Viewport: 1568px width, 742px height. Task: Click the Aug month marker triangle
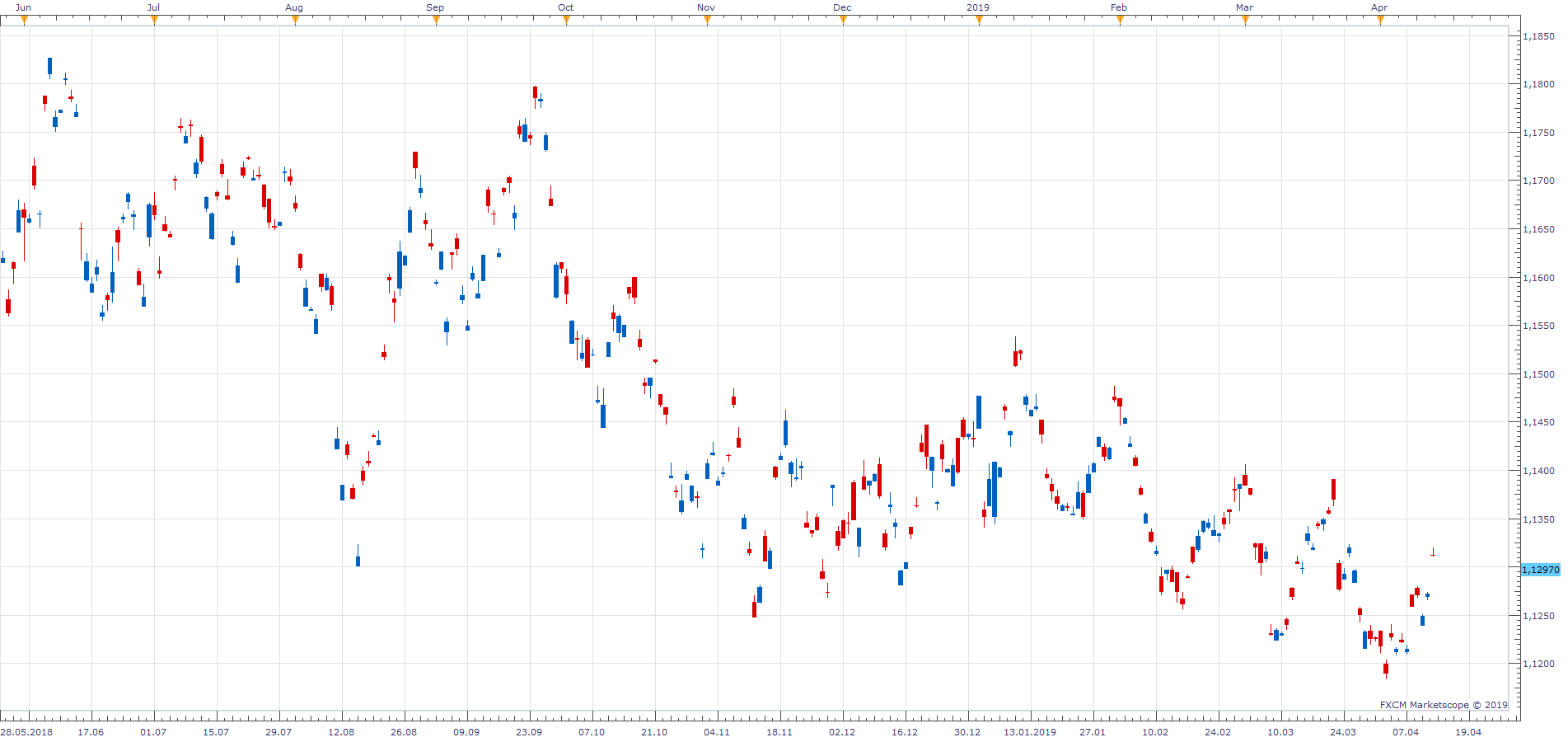(295, 21)
